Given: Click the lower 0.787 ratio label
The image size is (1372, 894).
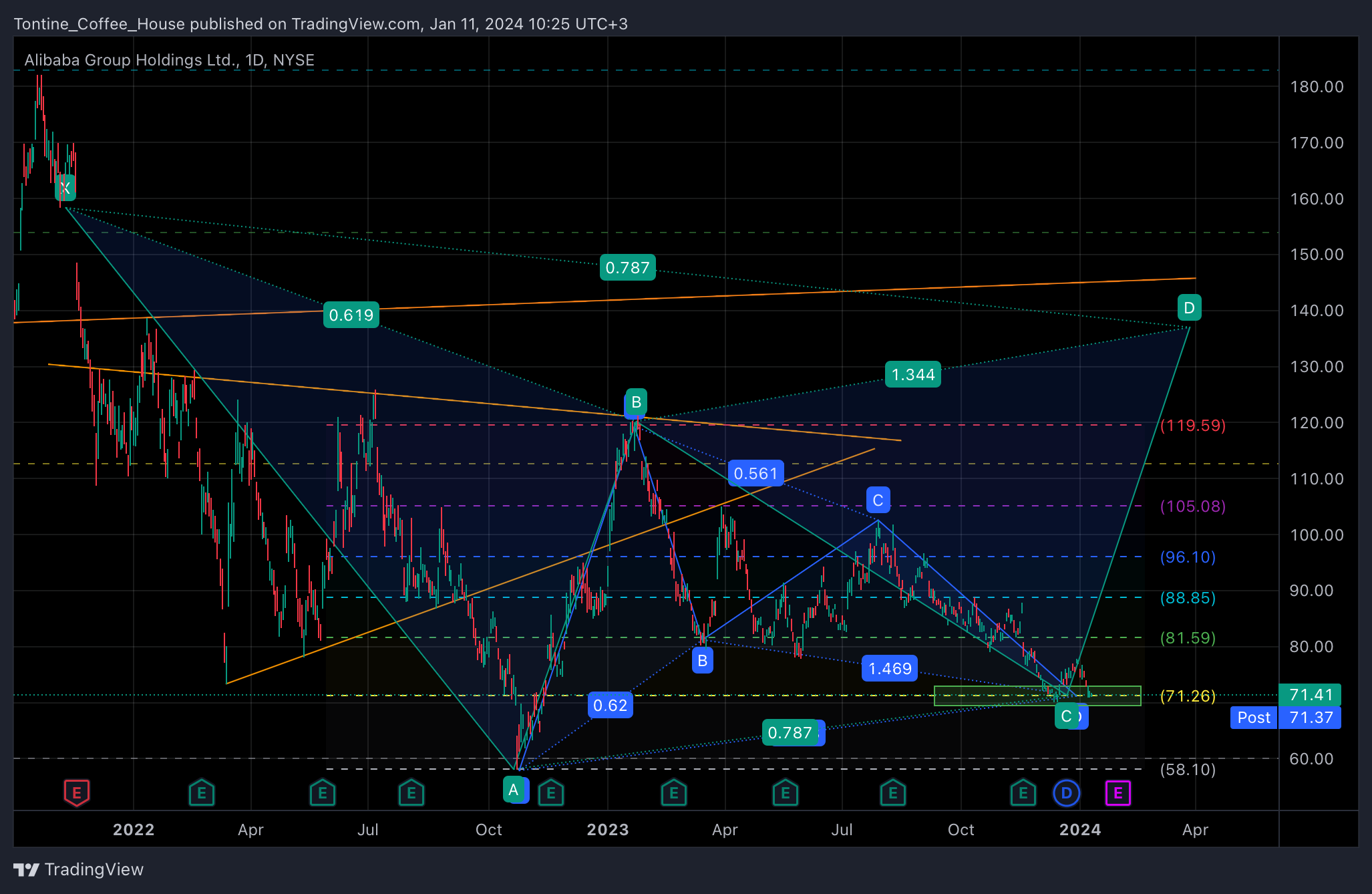Looking at the screenshot, I should click(x=790, y=732).
